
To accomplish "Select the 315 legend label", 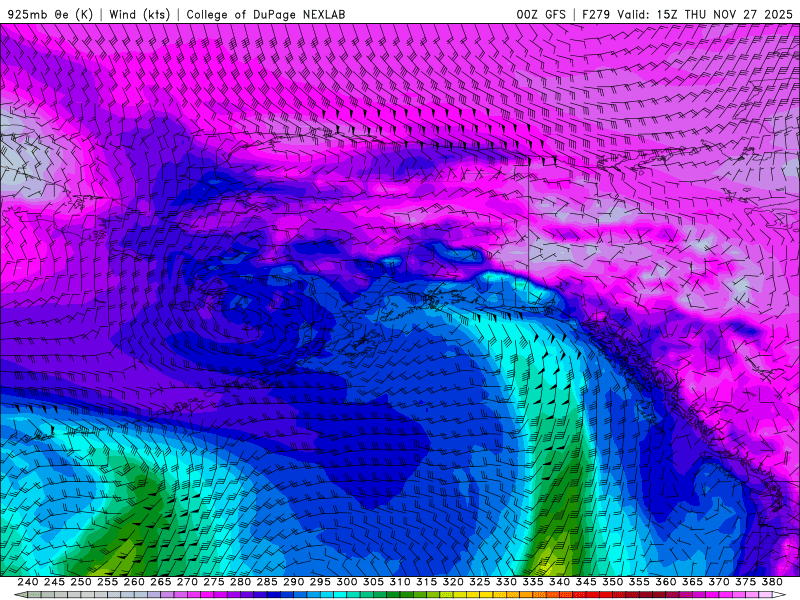I will [x=426, y=582].
